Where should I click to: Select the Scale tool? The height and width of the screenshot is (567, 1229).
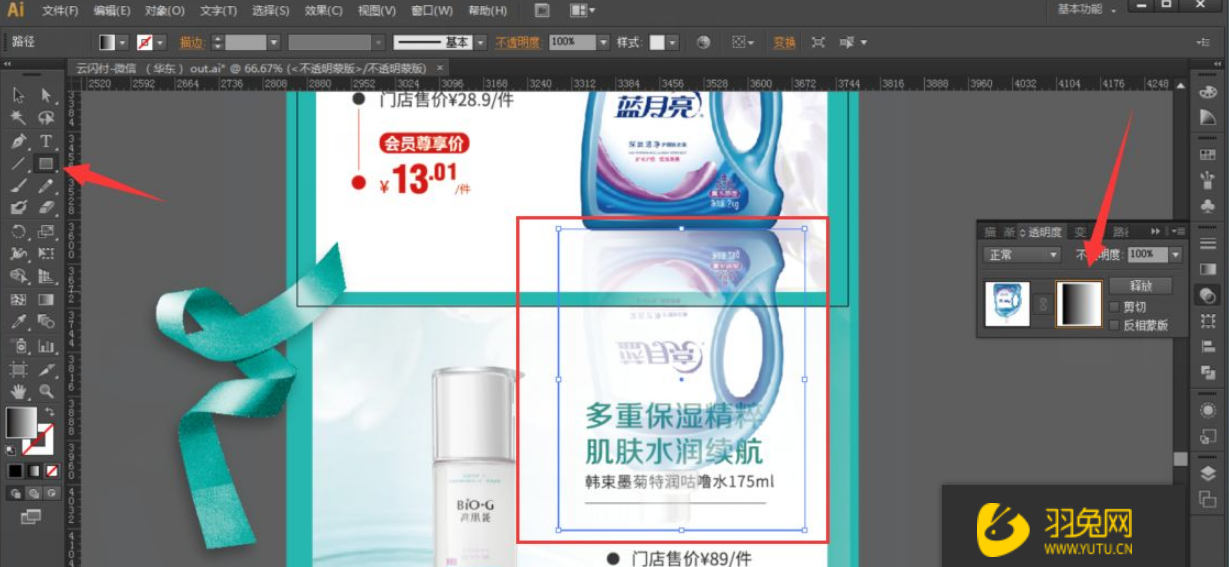46,231
